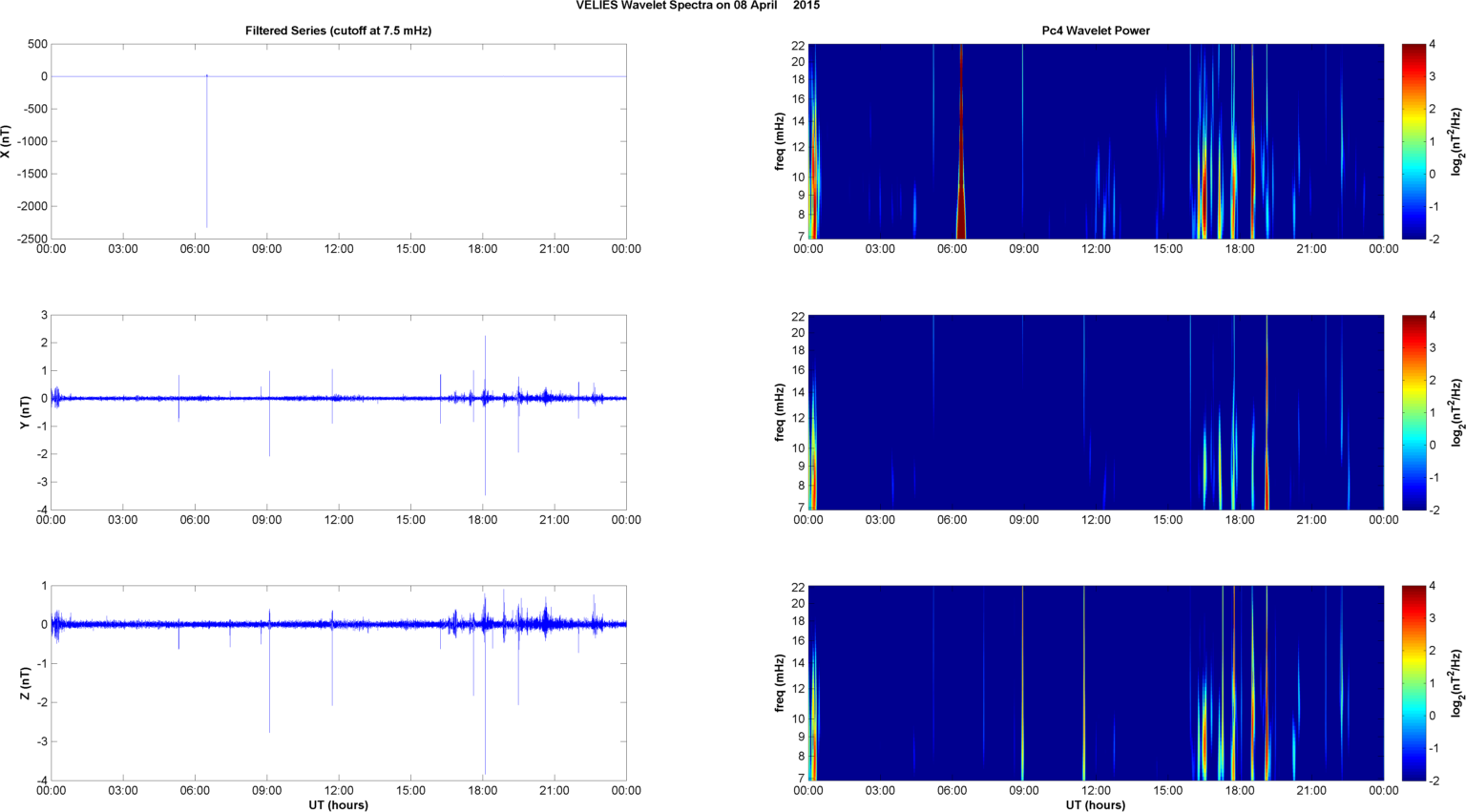The height and width of the screenshot is (812, 1466).
Task: Click freq (mHz) label of top spectrogram
Action: (x=780, y=141)
